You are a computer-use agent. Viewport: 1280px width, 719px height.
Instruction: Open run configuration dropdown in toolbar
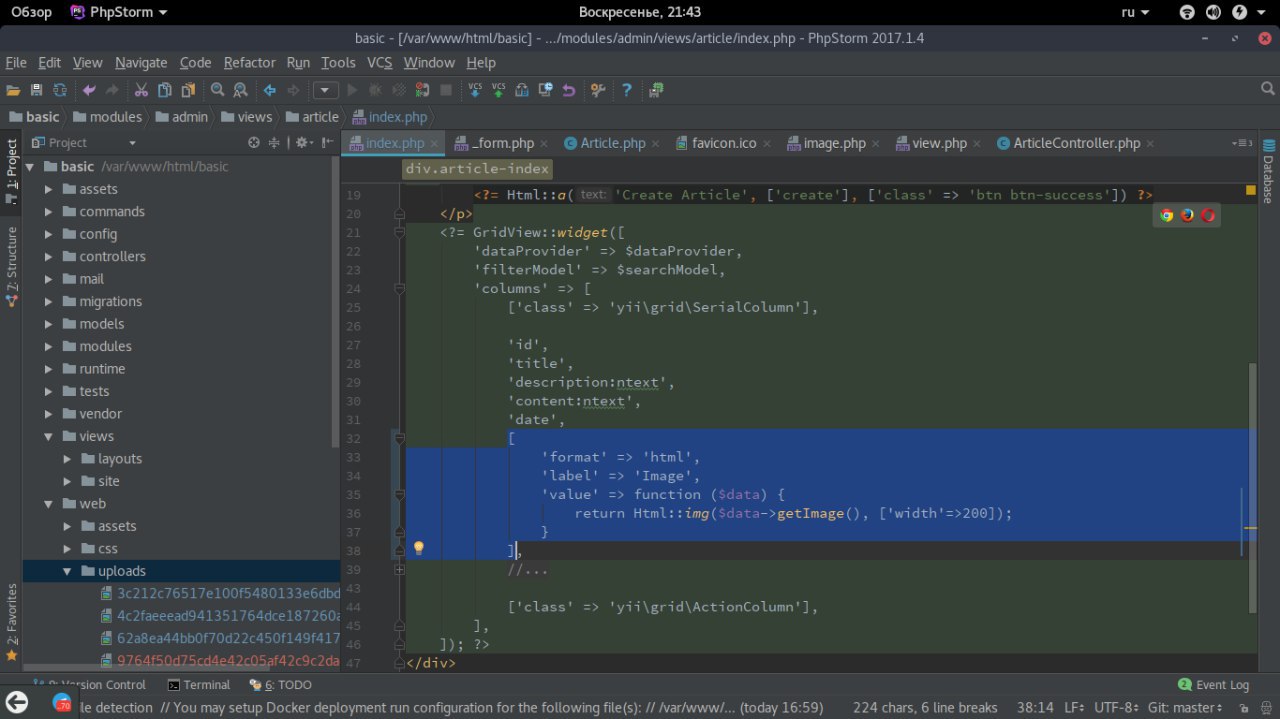tap(325, 90)
